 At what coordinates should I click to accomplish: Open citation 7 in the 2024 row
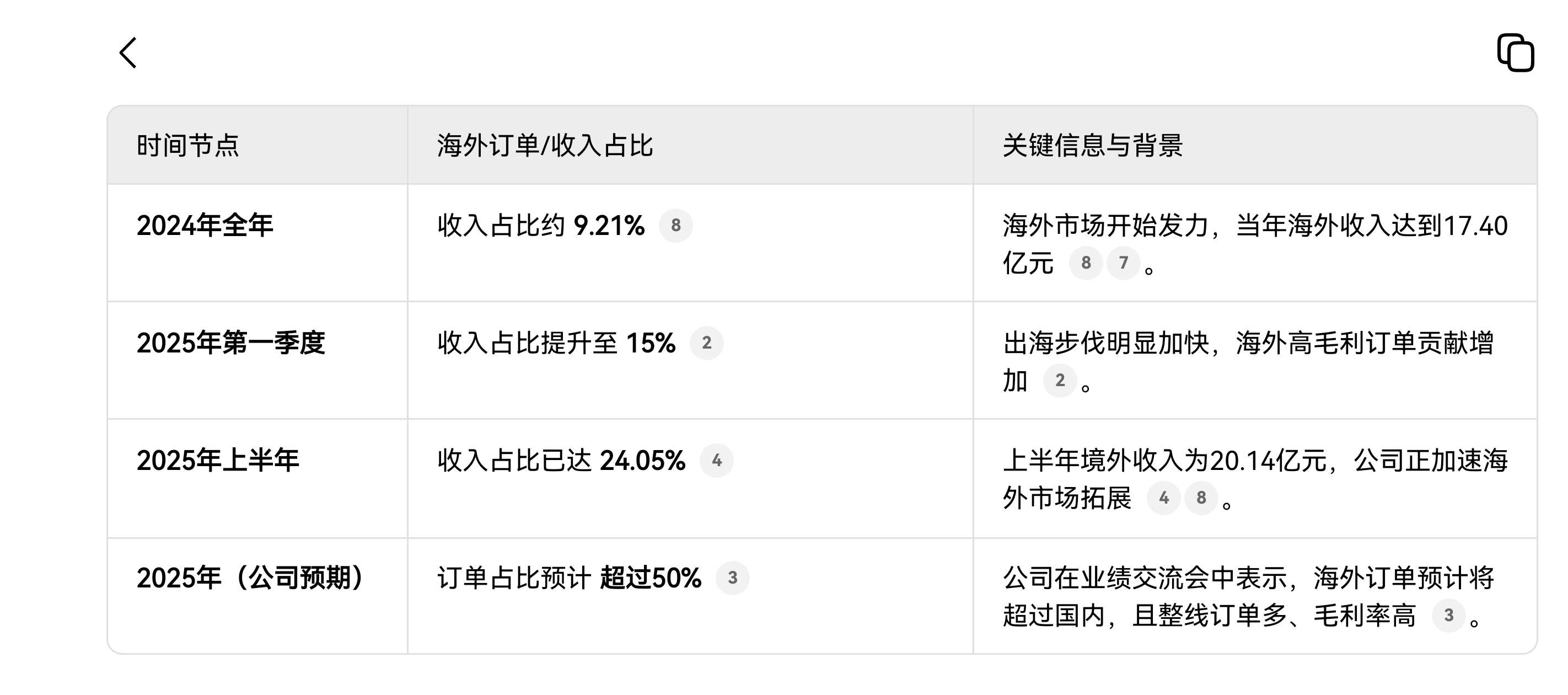tap(1124, 263)
